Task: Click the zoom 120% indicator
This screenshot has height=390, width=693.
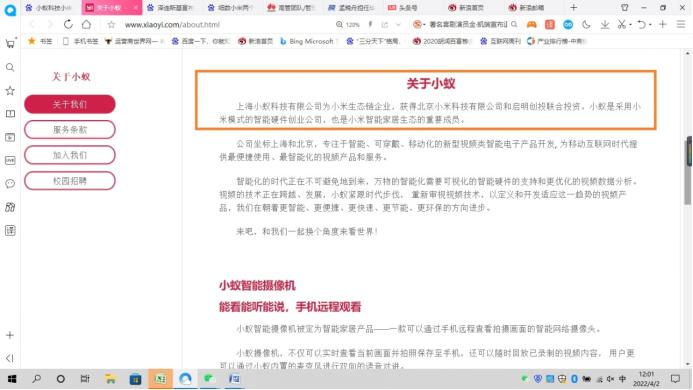Action: pos(348,25)
